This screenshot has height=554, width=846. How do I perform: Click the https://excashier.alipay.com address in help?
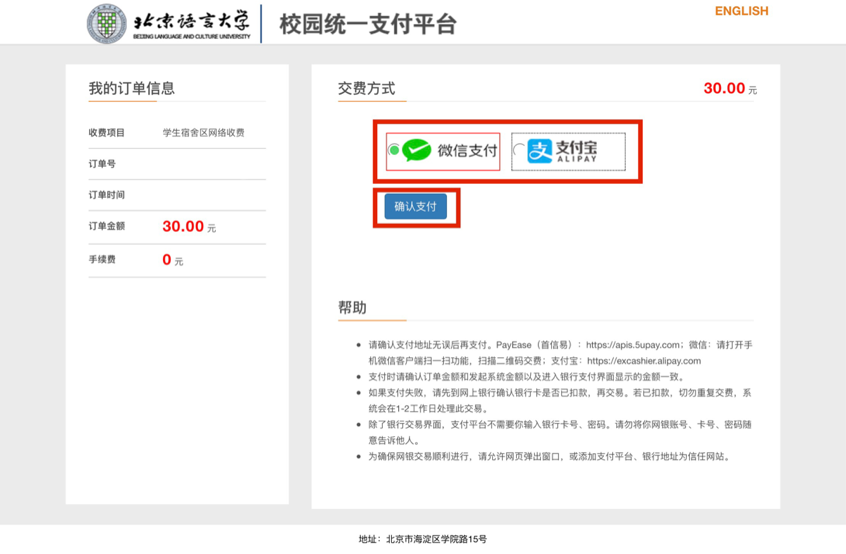point(644,361)
